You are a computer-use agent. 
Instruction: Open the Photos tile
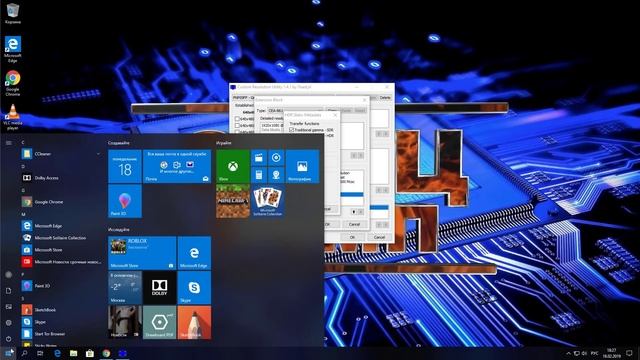pyautogui.click(x=302, y=167)
